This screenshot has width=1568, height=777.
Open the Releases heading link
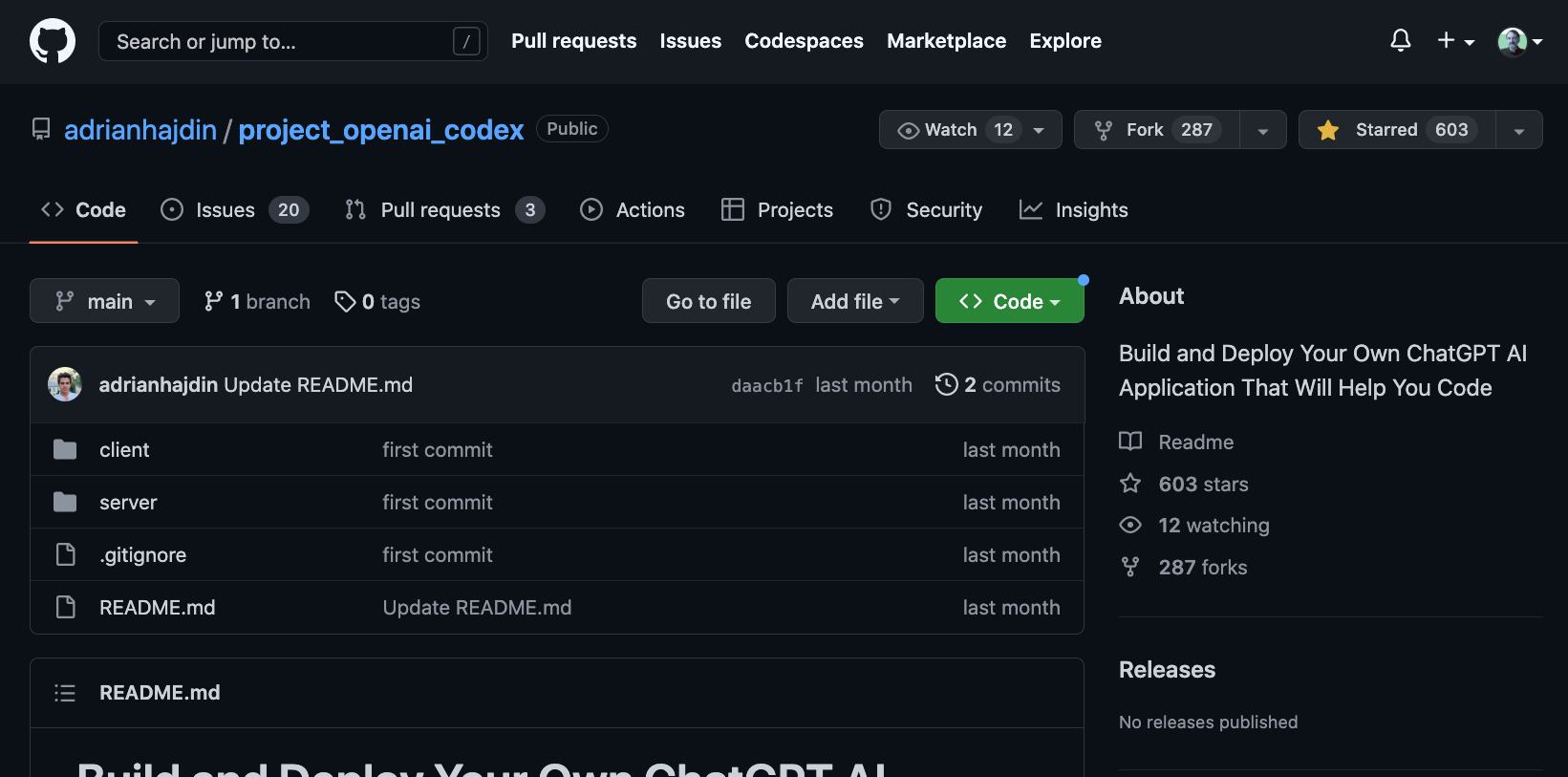(x=1167, y=670)
